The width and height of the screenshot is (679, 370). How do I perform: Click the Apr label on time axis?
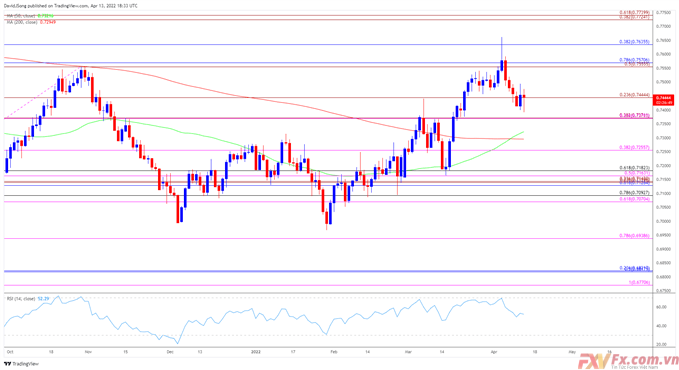495,352
